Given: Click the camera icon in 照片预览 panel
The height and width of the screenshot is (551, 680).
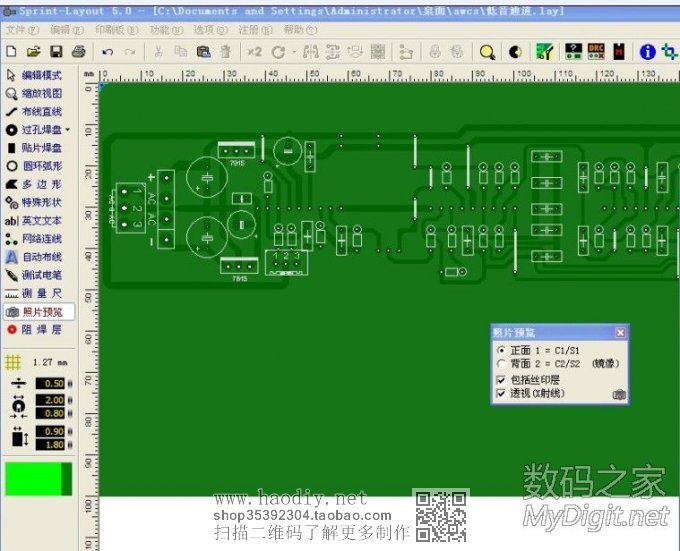Looking at the screenshot, I should click(620, 395).
